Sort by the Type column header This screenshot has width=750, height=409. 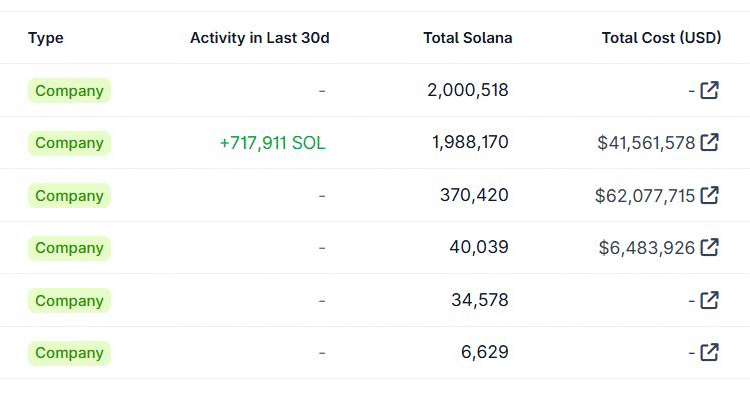tap(46, 38)
